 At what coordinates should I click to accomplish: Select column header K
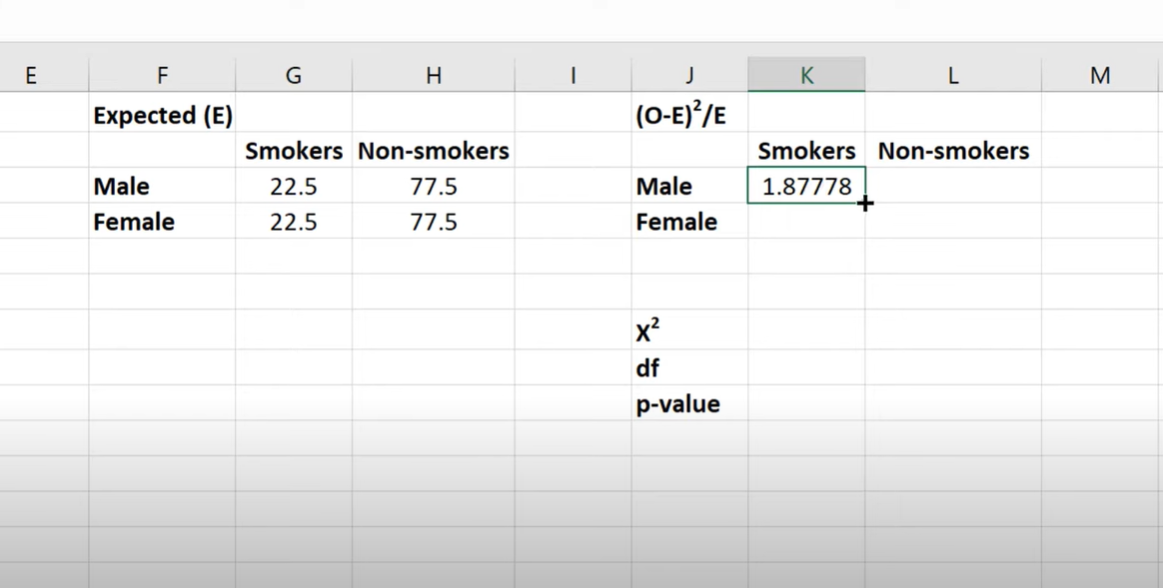[806, 75]
